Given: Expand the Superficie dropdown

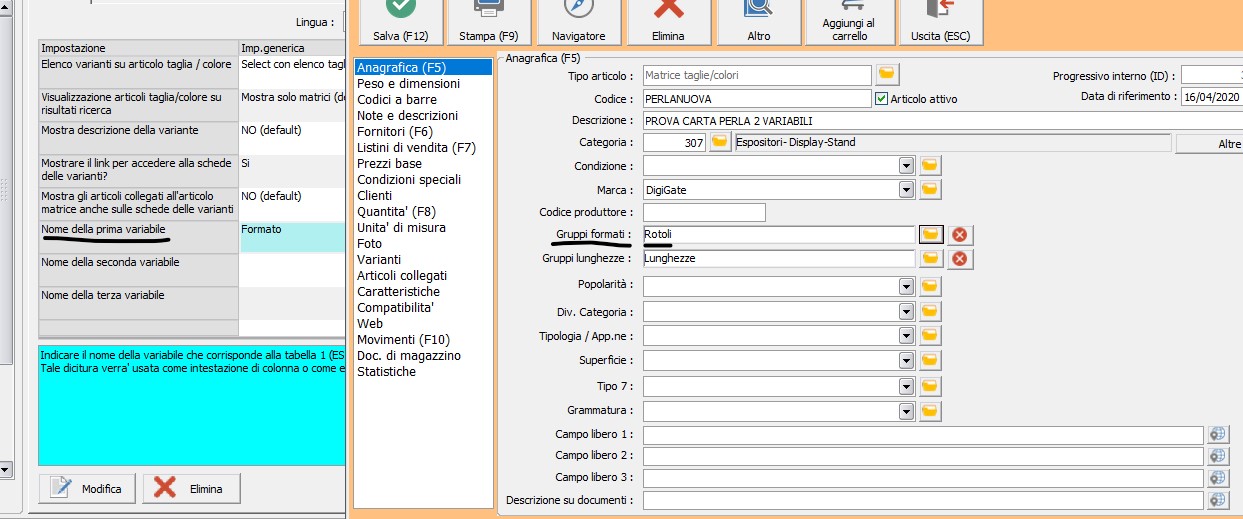Looking at the screenshot, I should pos(906,360).
